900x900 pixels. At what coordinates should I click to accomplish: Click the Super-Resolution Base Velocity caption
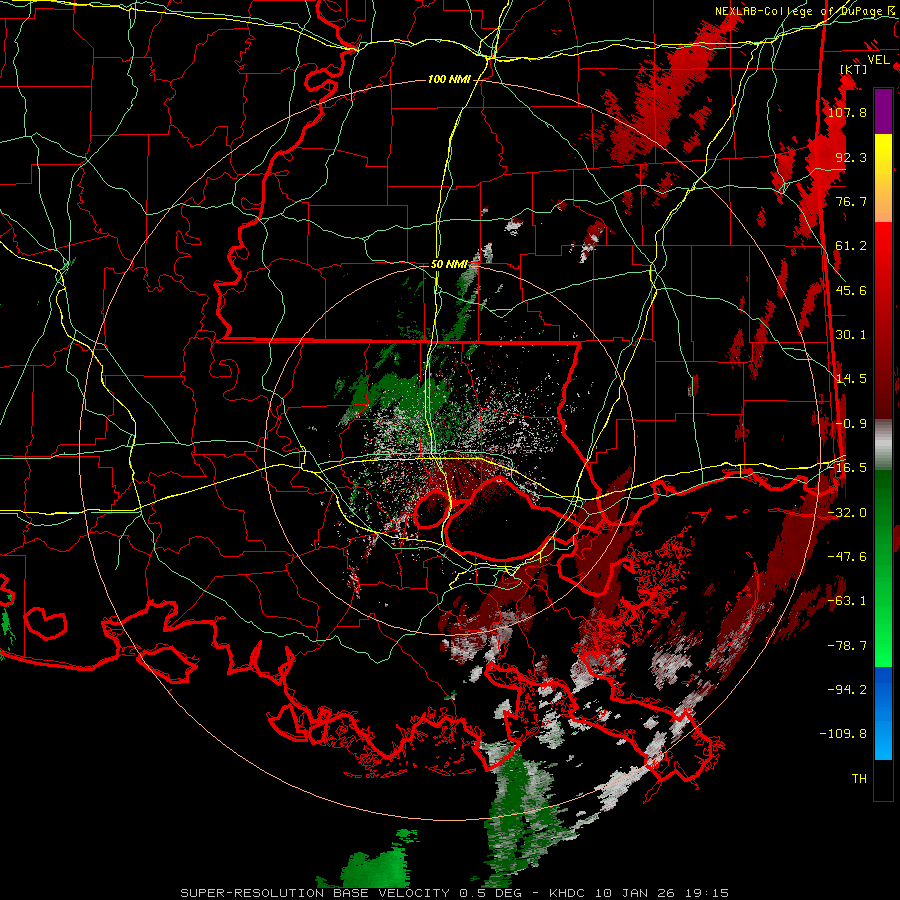(x=455, y=893)
